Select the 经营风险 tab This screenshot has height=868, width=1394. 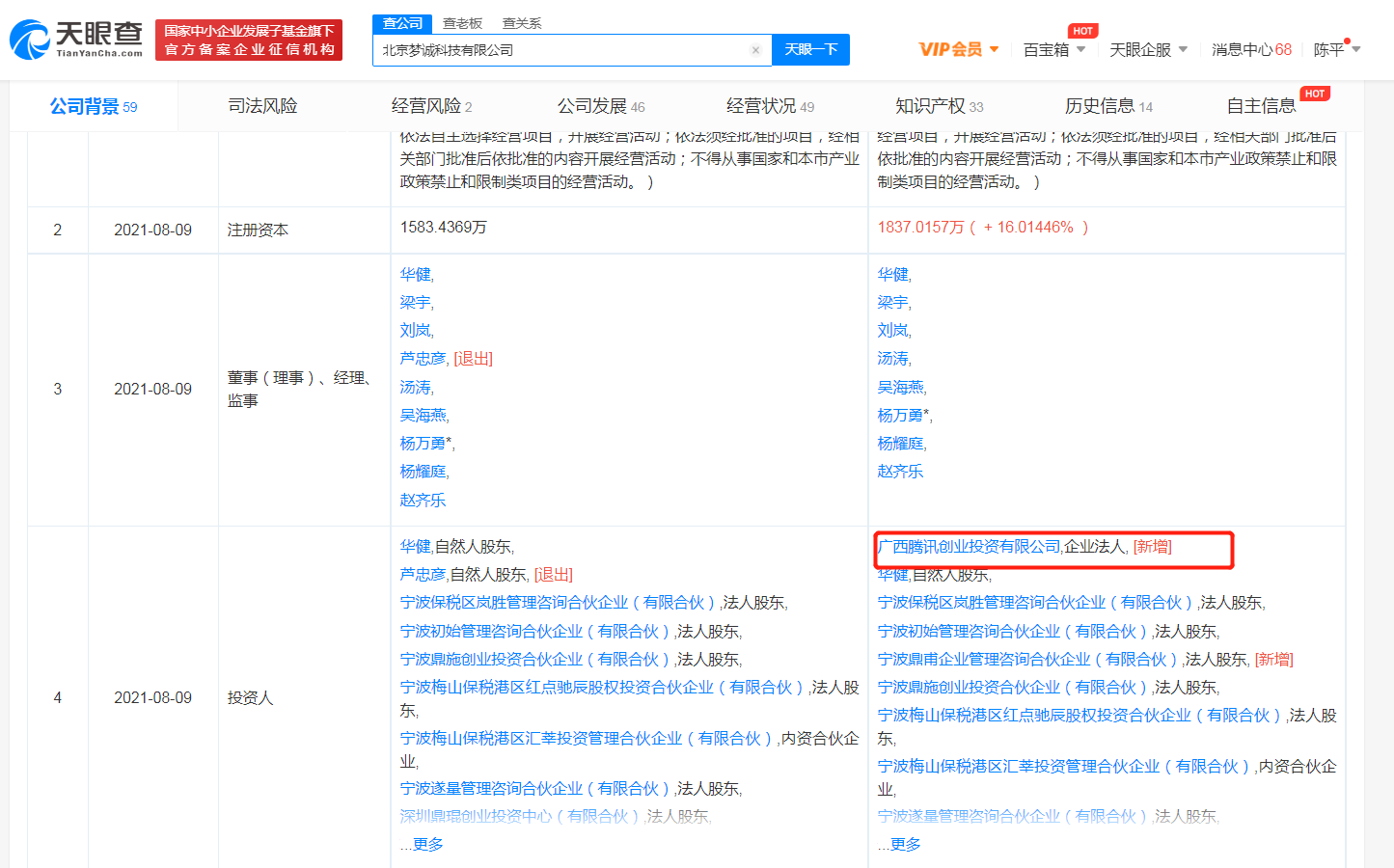click(431, 106)
